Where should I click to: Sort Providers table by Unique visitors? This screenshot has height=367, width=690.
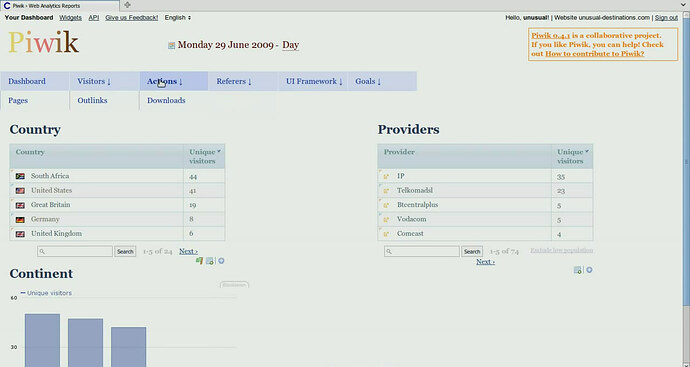[572, 156]
